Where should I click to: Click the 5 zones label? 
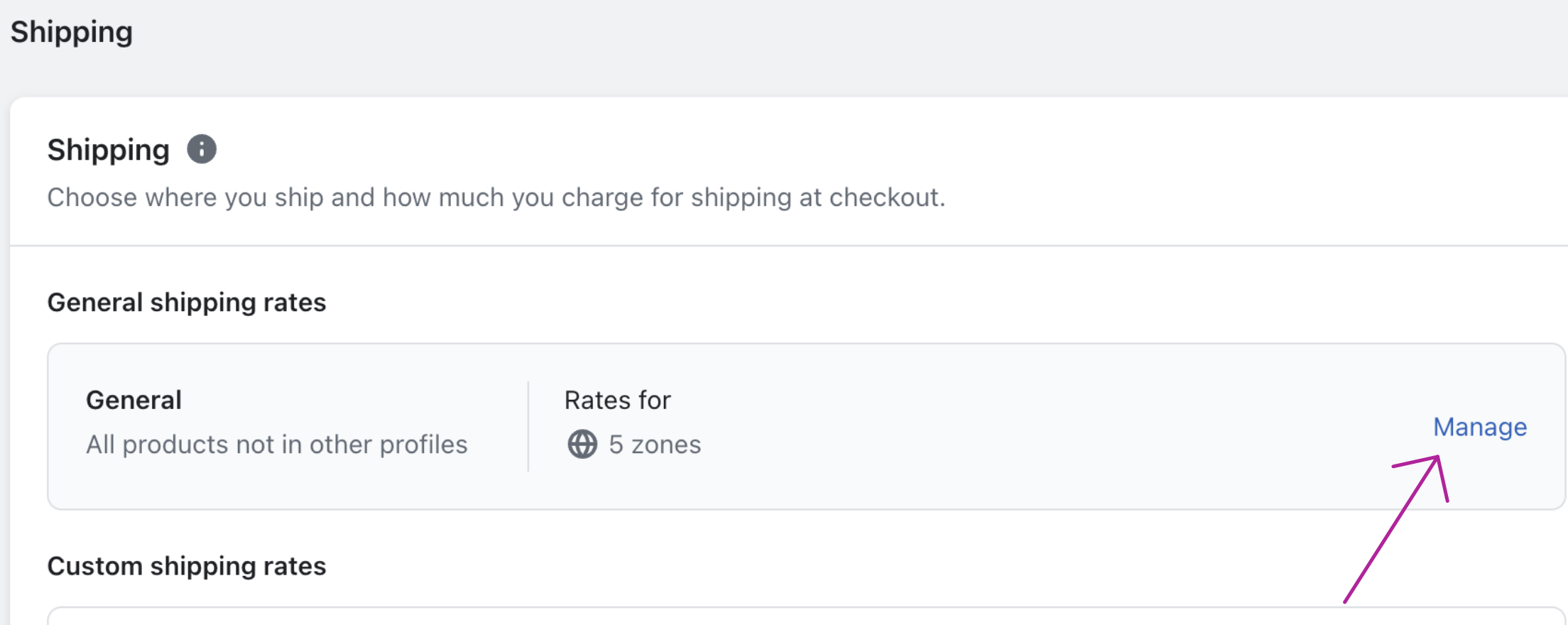653,445
